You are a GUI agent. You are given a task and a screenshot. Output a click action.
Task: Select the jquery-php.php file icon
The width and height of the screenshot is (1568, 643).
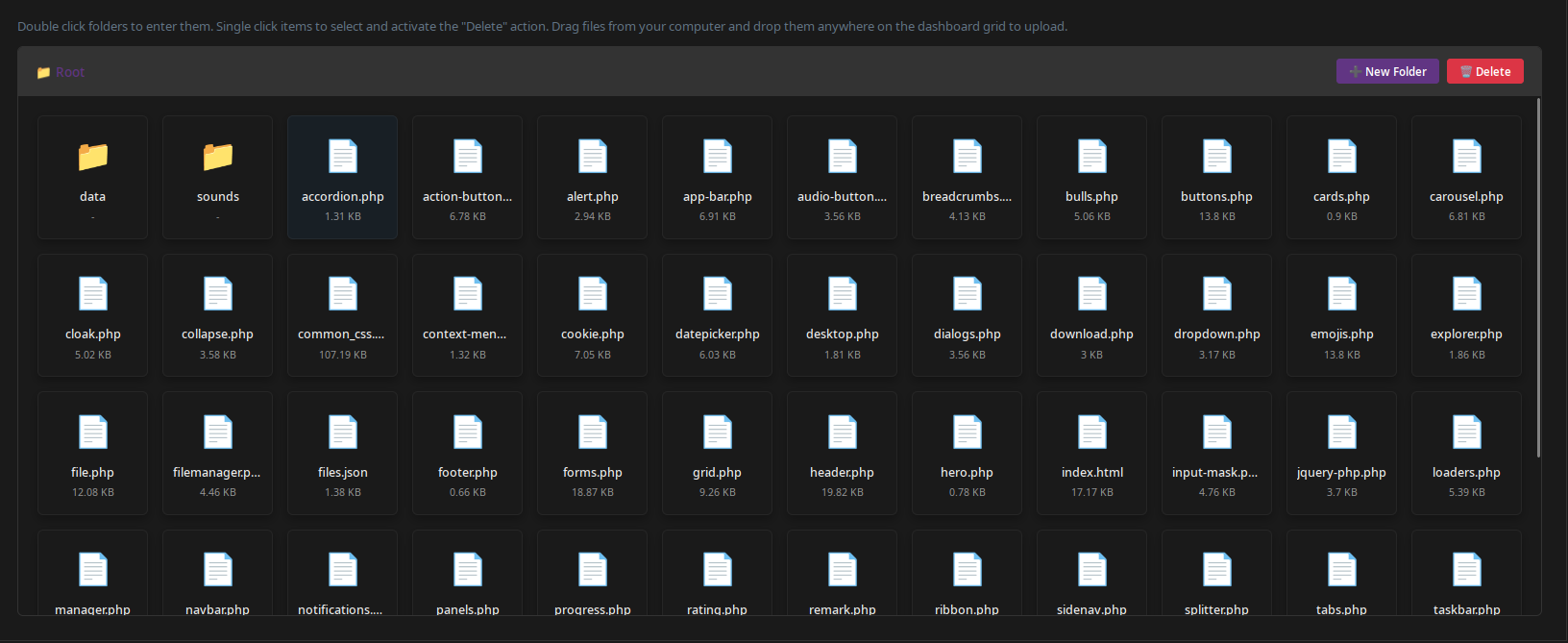[x=1342, y=433]
